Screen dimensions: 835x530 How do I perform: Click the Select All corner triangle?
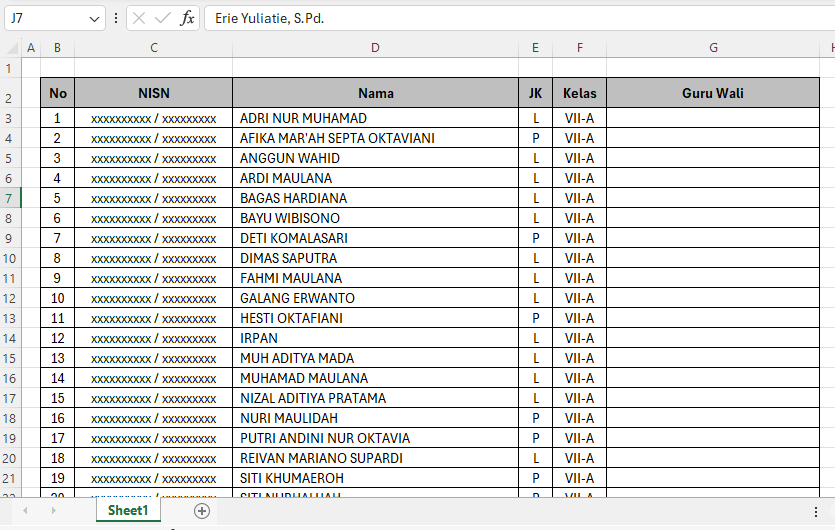[11, 48]
